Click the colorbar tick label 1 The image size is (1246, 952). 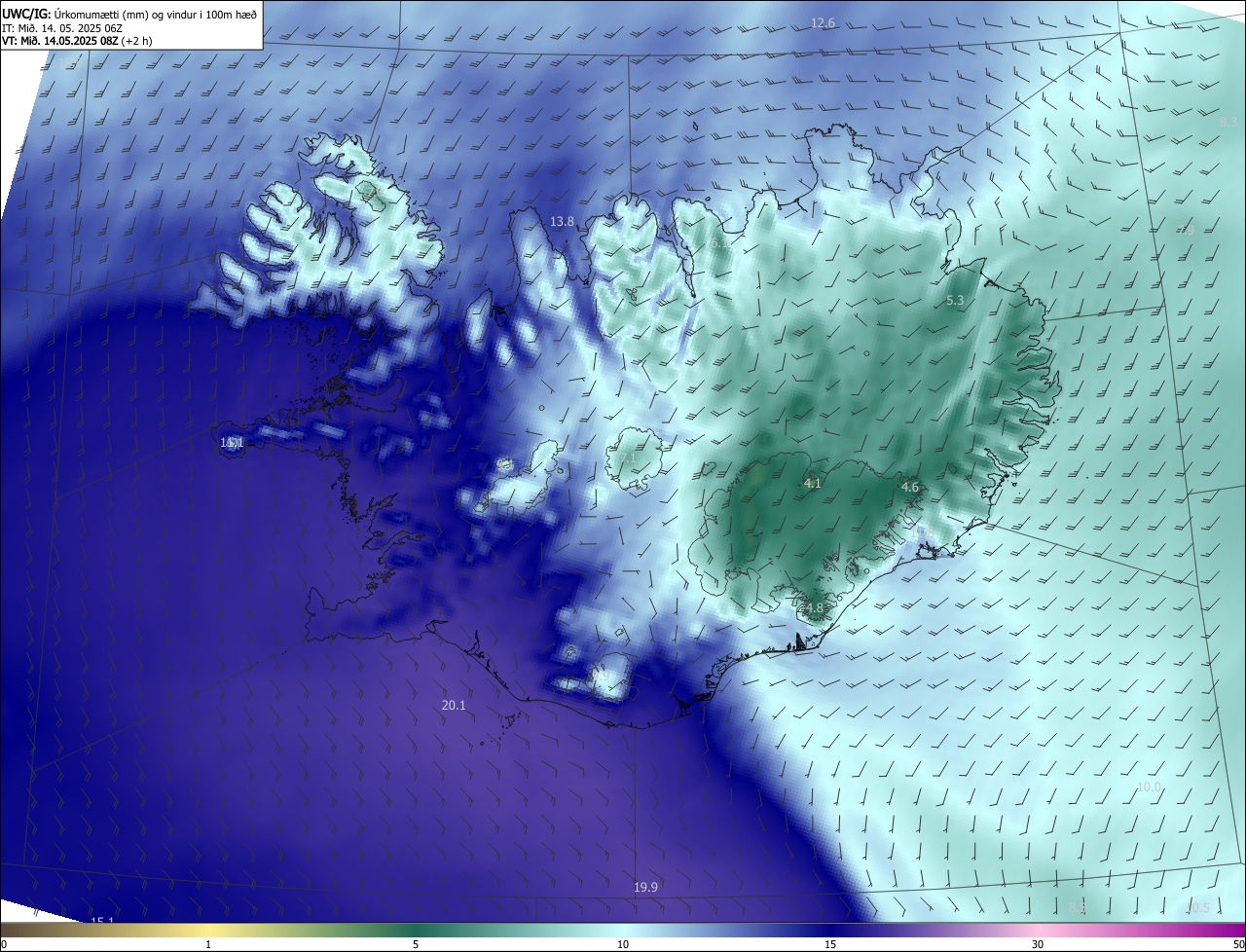pos(208,944)
